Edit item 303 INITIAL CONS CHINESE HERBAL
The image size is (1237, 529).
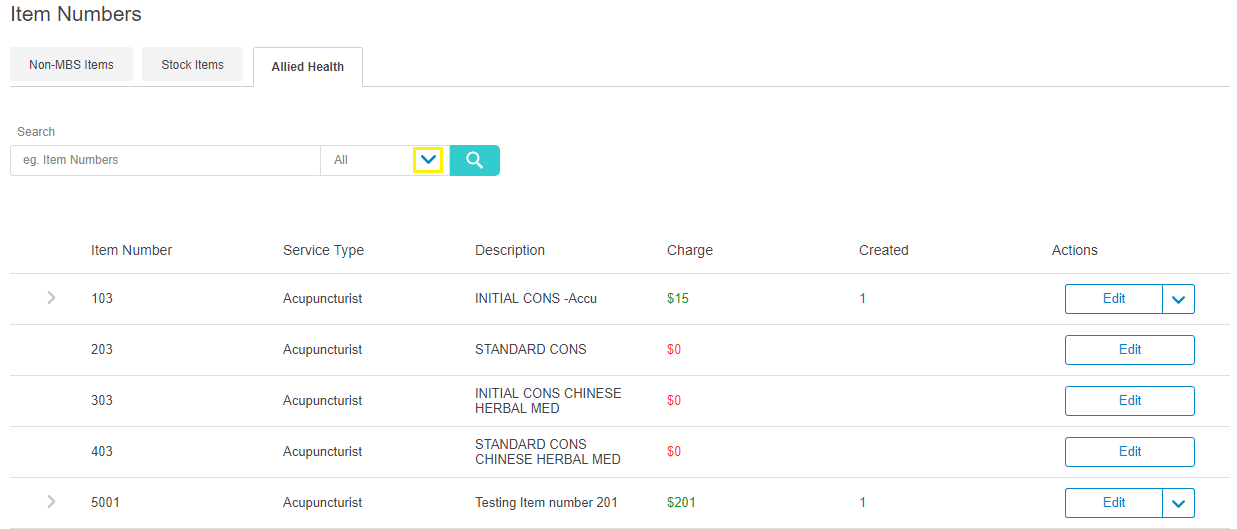[x=1130, y=401]
